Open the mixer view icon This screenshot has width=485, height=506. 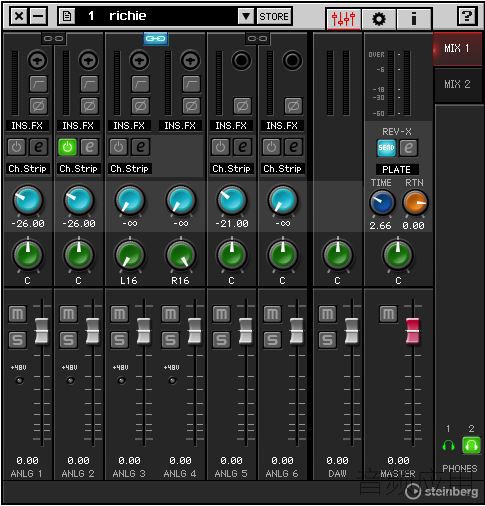[344, 19]
